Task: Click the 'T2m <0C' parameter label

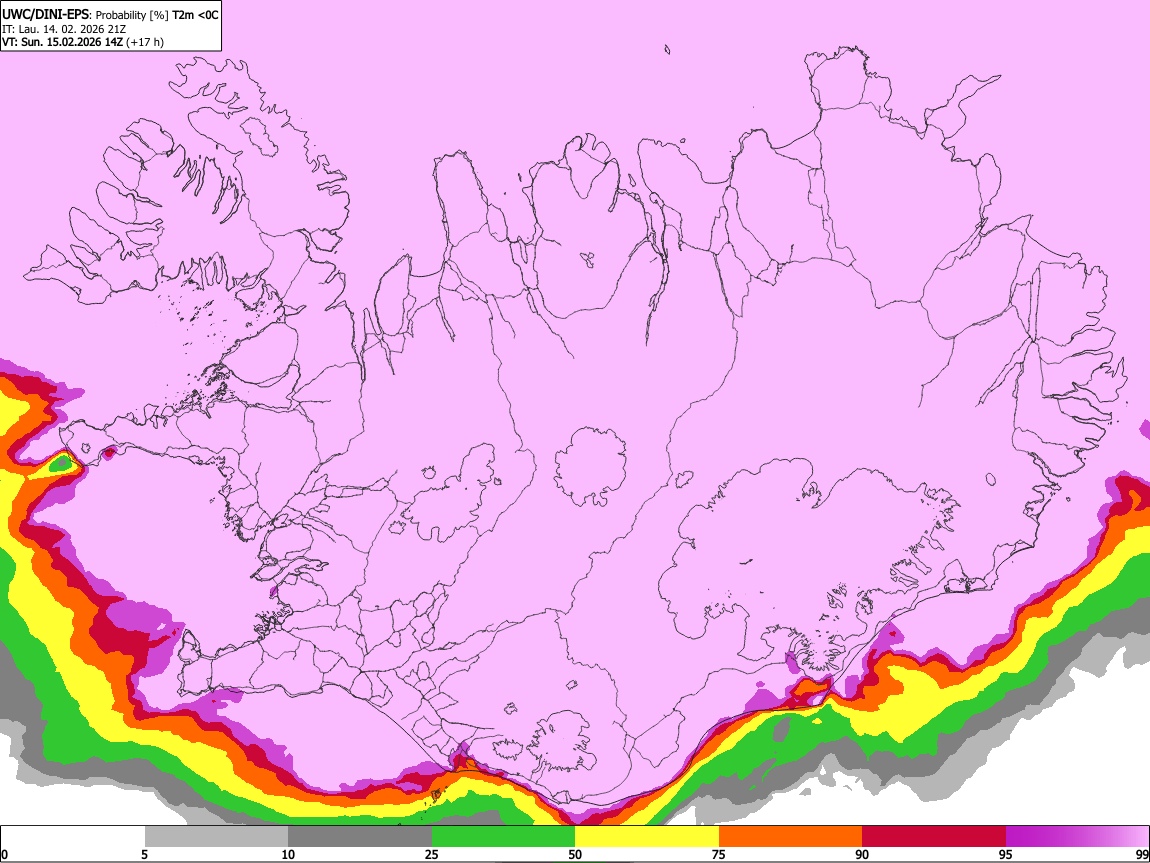Action: coord(195,15)
